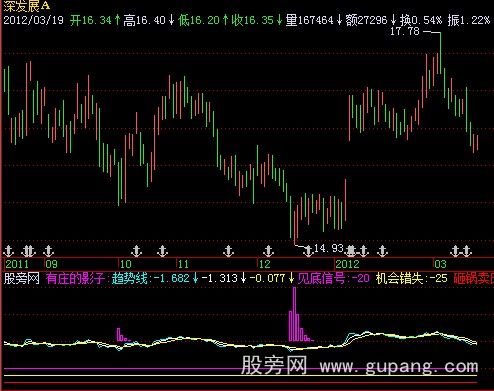
Task: Click the volume value 量167464
Action: tap(309, 20)
